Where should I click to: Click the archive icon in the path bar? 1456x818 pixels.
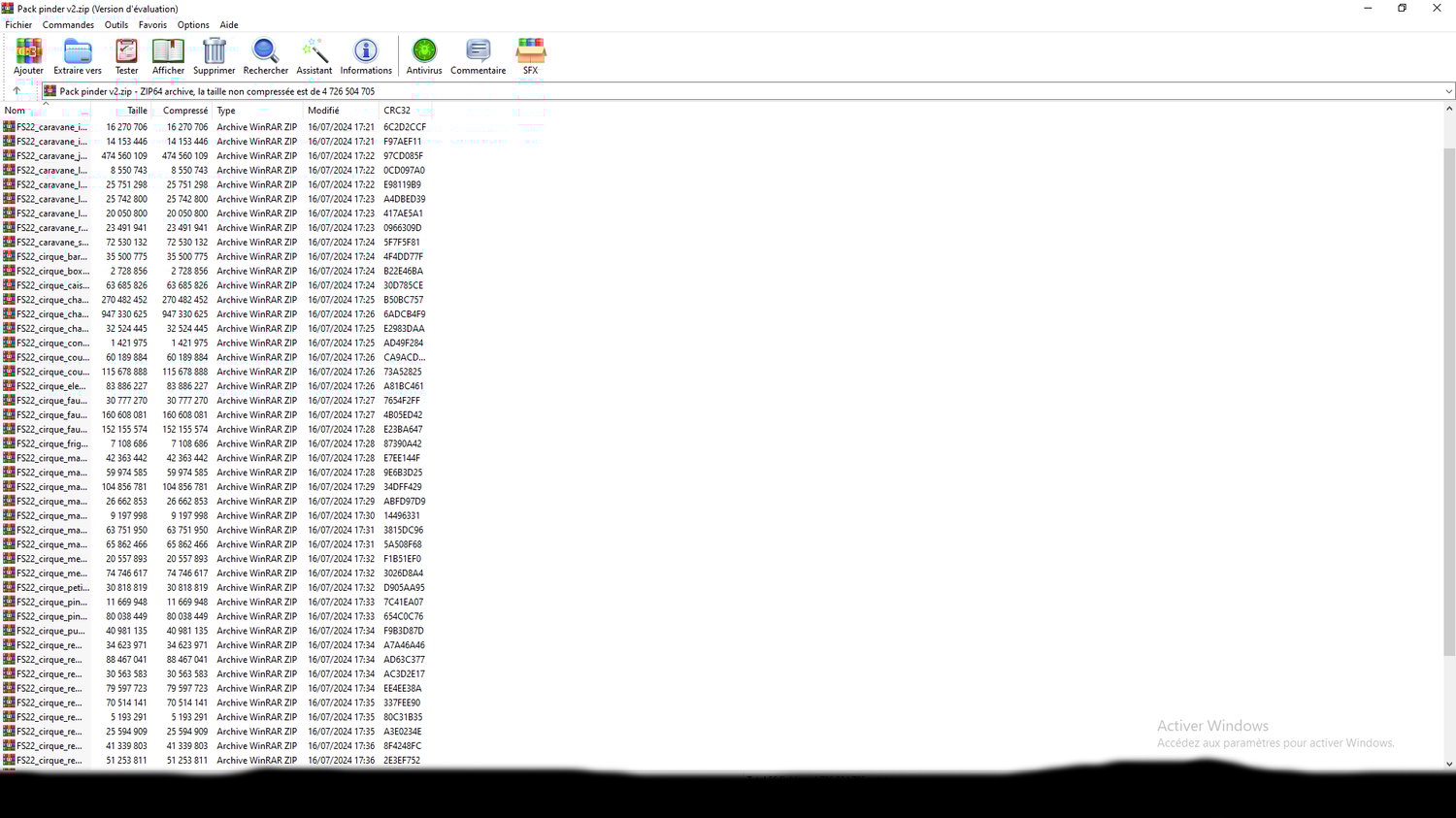pos(50,91)
